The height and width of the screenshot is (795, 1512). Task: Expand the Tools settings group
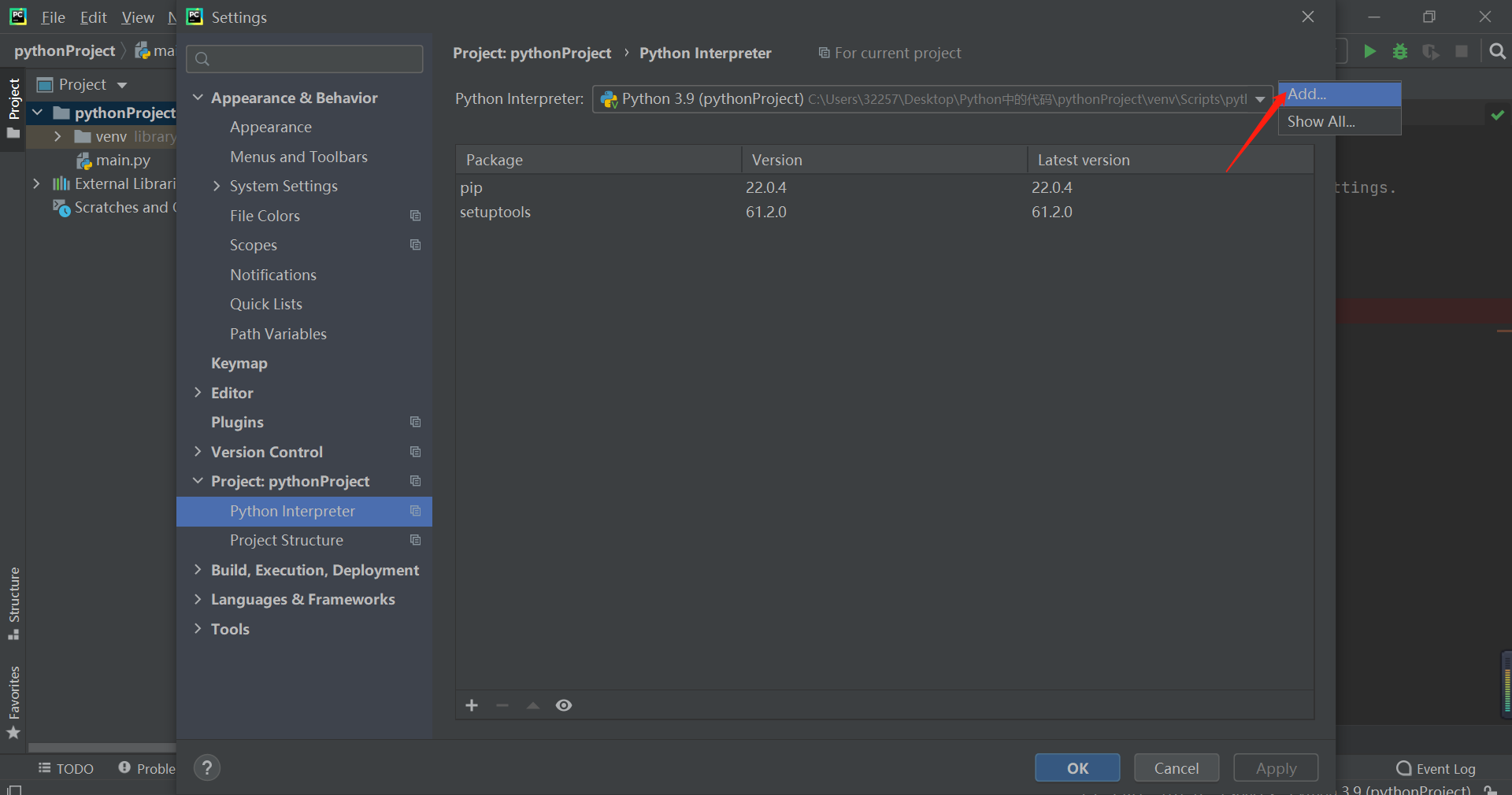click(x=198, y=629)
